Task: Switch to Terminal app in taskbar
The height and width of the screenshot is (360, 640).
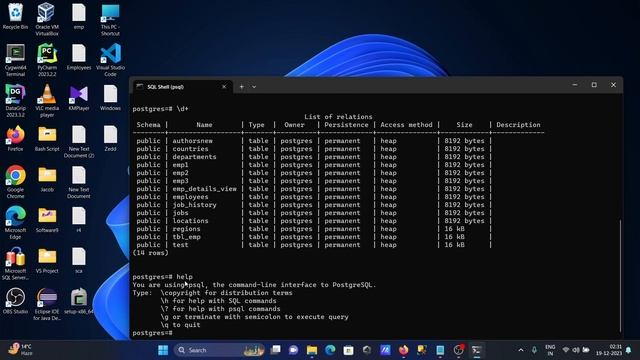Action: tap(476, 350)
